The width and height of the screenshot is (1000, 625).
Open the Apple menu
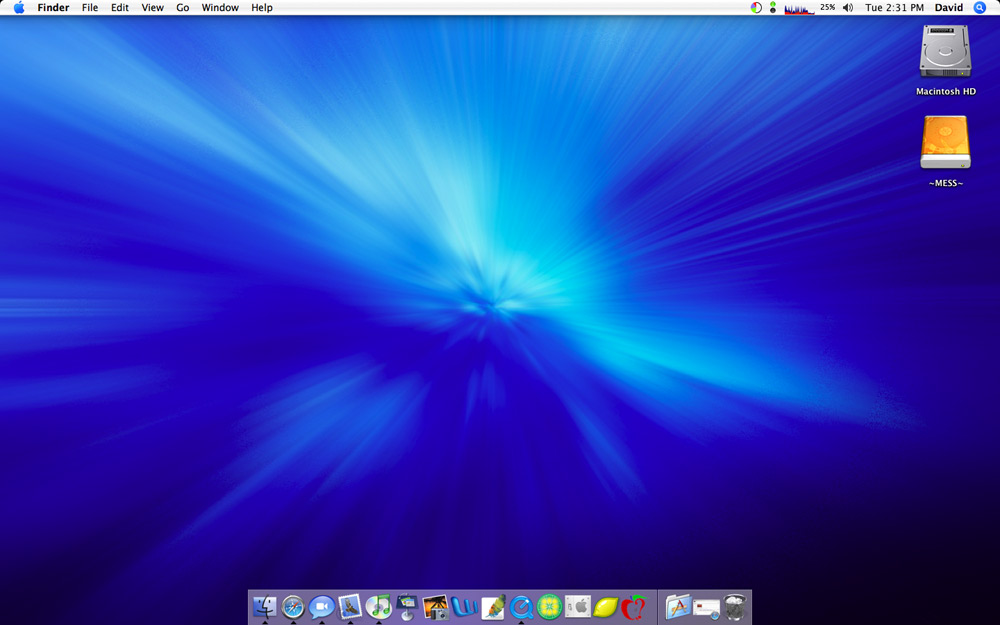[x=19, y=8]
